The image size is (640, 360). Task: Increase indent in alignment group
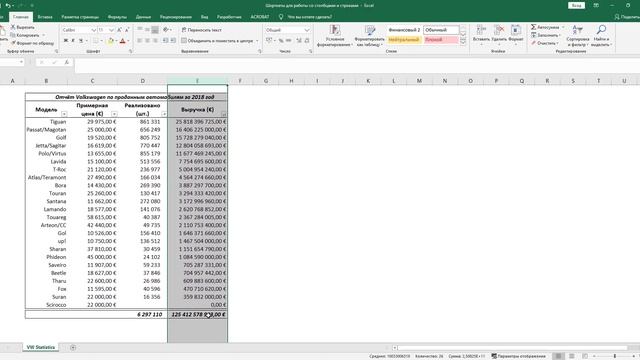(173, 40)
